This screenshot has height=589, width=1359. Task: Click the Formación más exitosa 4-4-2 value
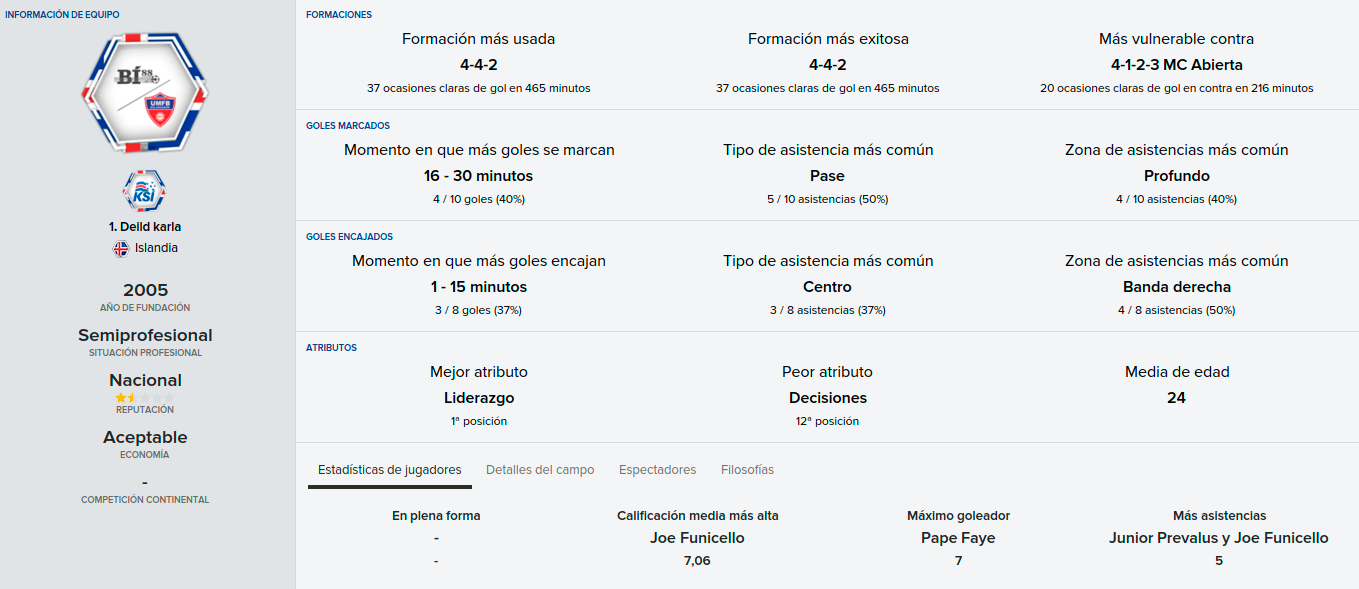click(x=827, y=65)
